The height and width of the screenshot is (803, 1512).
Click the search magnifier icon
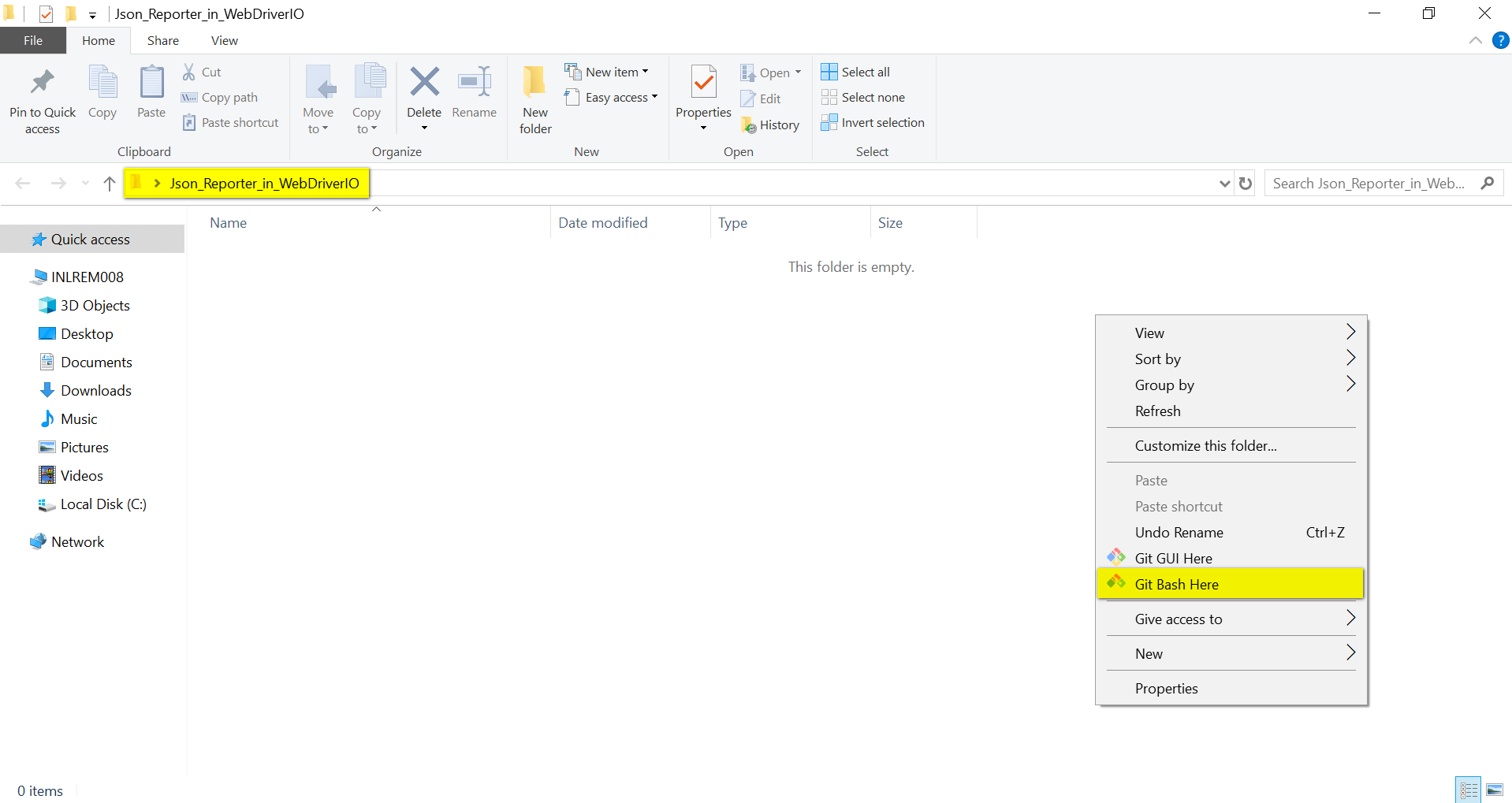click(x=1488, y=184)
